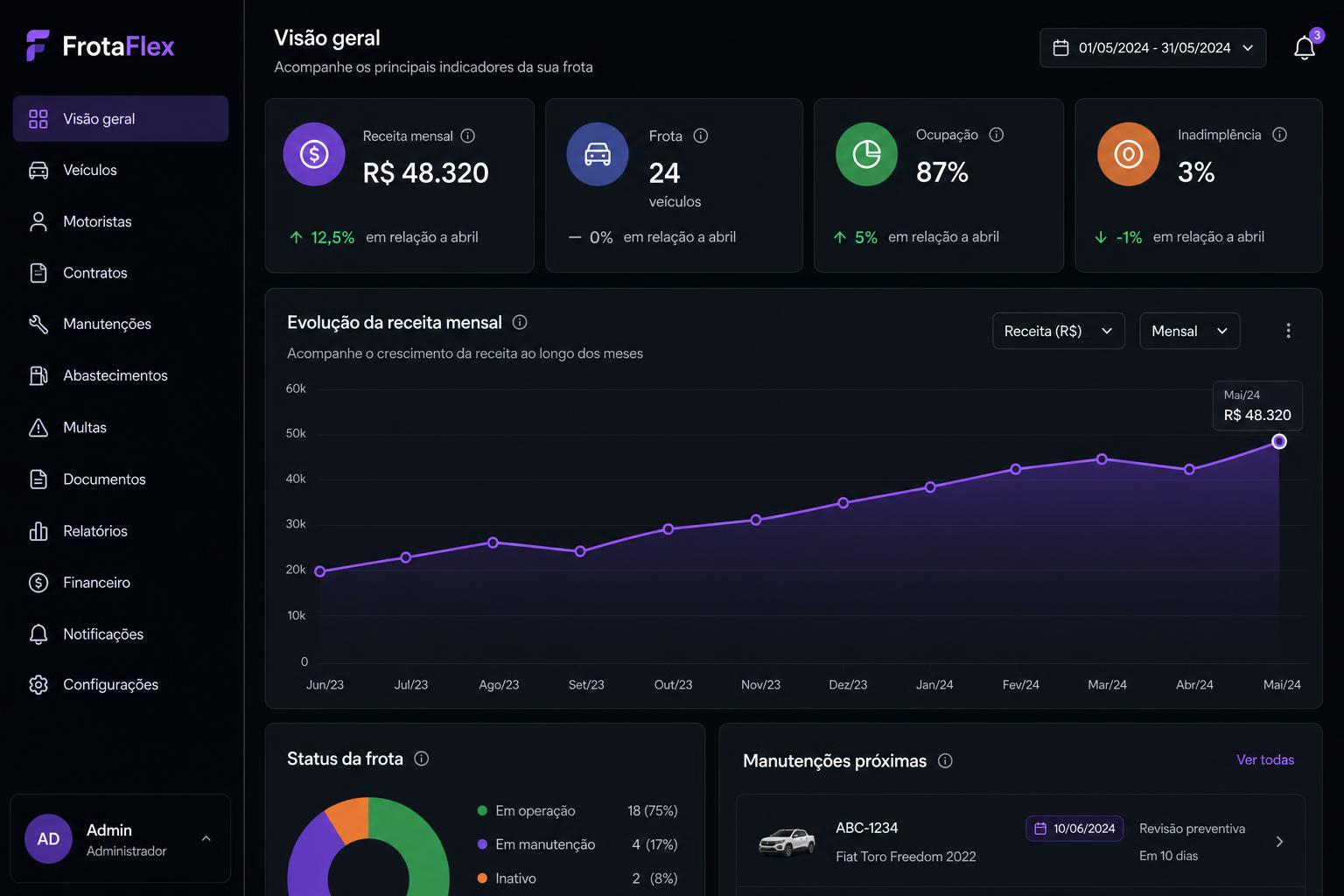
Task: Show info for Evolução da receita mensal
Action: click(520, 322)
